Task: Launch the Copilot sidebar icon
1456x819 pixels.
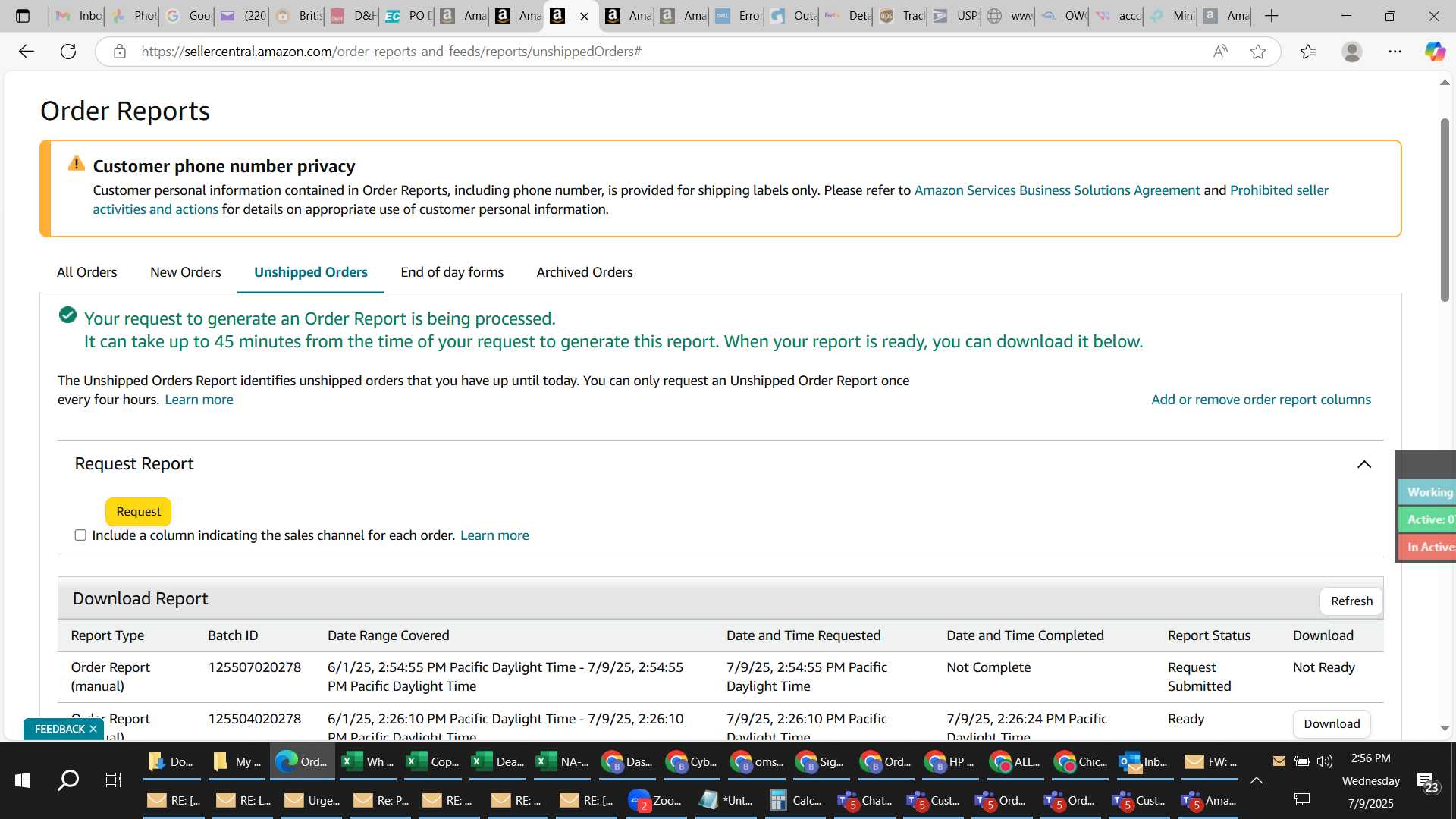Action: tap(1435, 52)
